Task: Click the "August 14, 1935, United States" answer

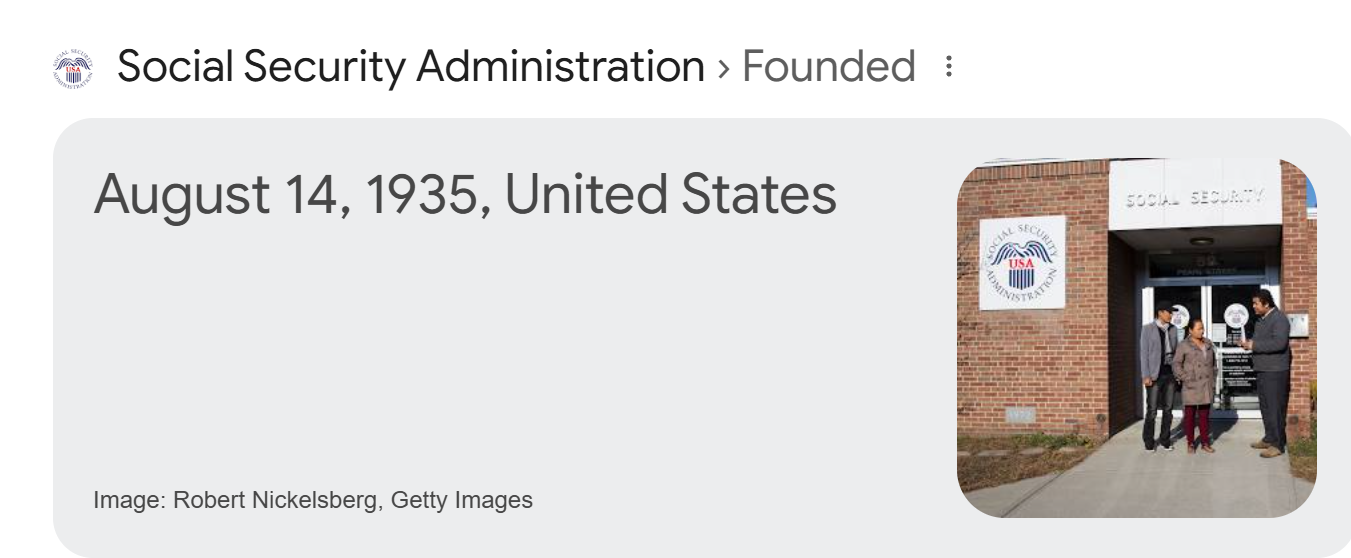Action: [465, 195]
